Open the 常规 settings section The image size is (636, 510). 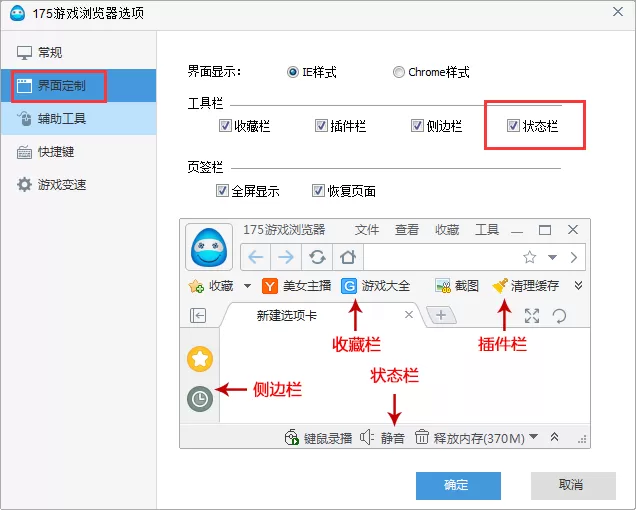click(79, 53)
